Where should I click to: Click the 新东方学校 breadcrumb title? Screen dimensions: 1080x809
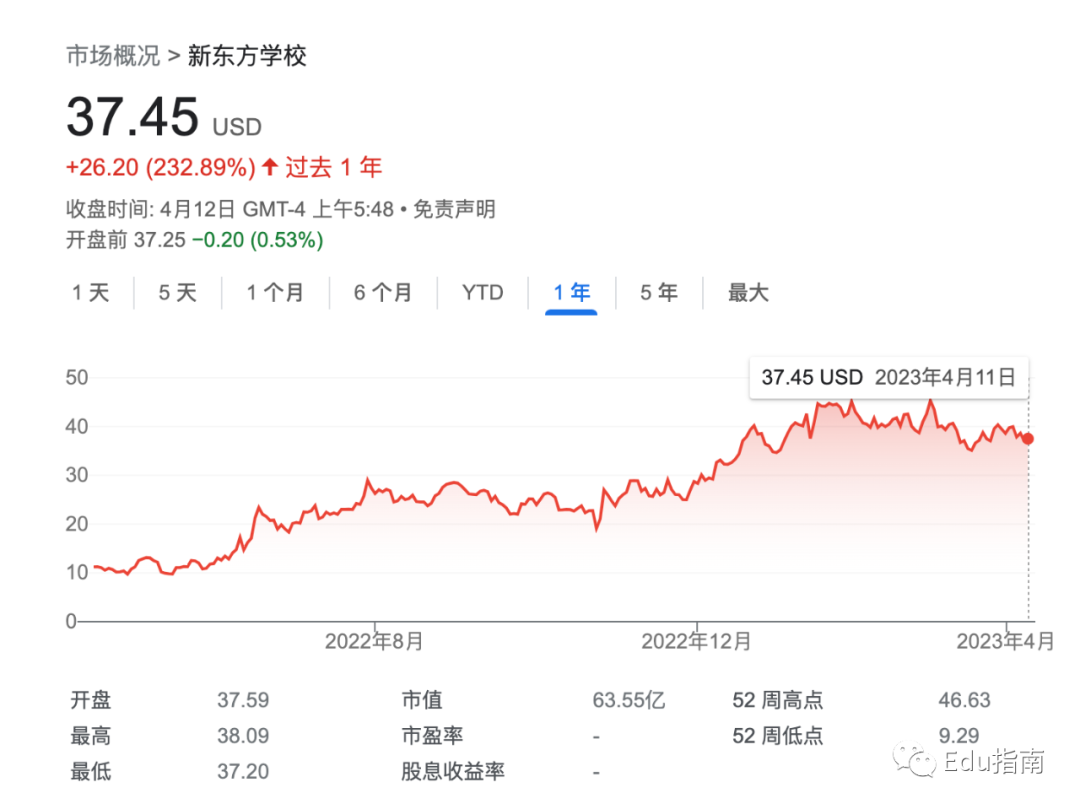click(247, 56)
